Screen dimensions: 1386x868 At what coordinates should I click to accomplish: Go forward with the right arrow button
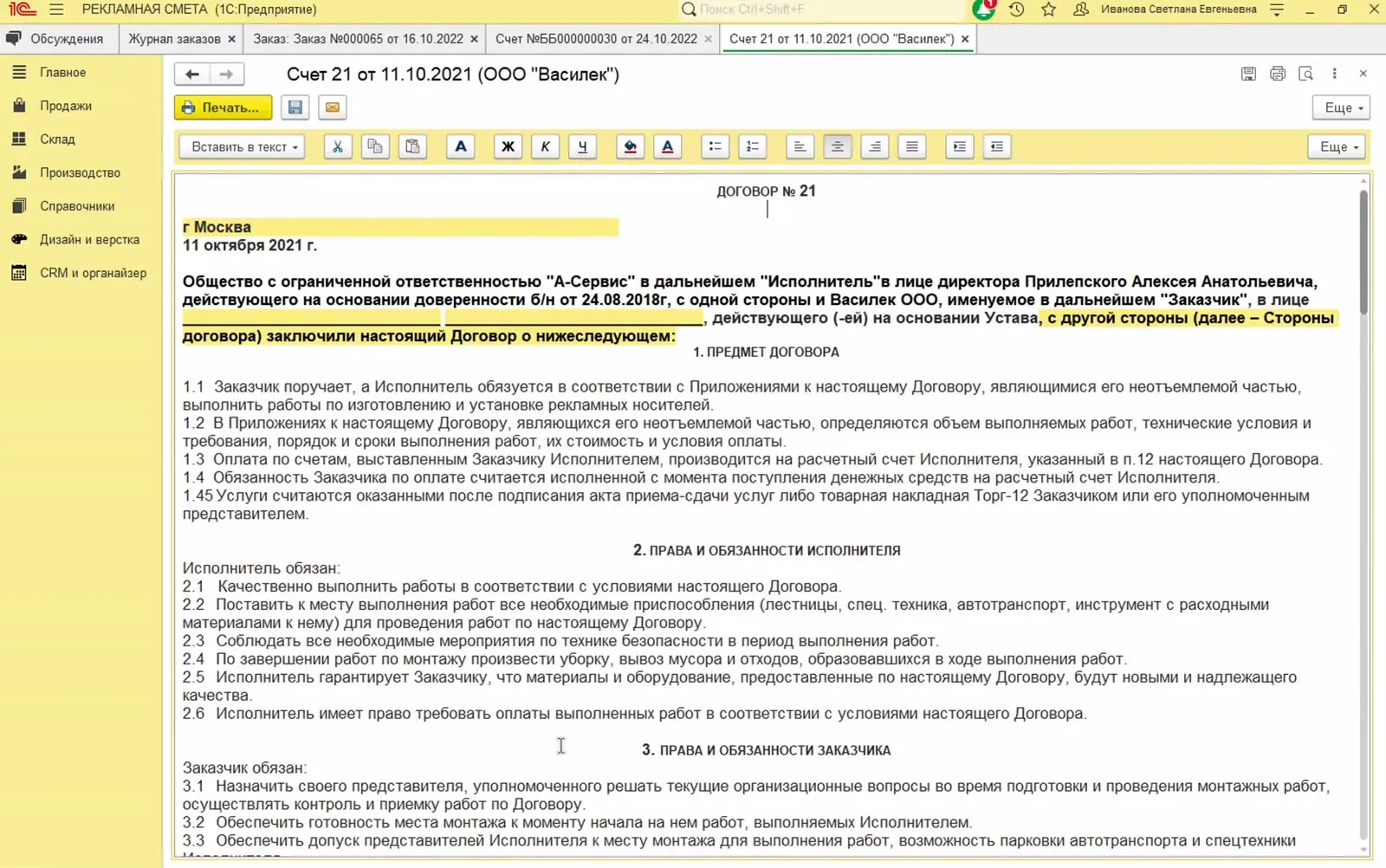[x=226, y=74]
